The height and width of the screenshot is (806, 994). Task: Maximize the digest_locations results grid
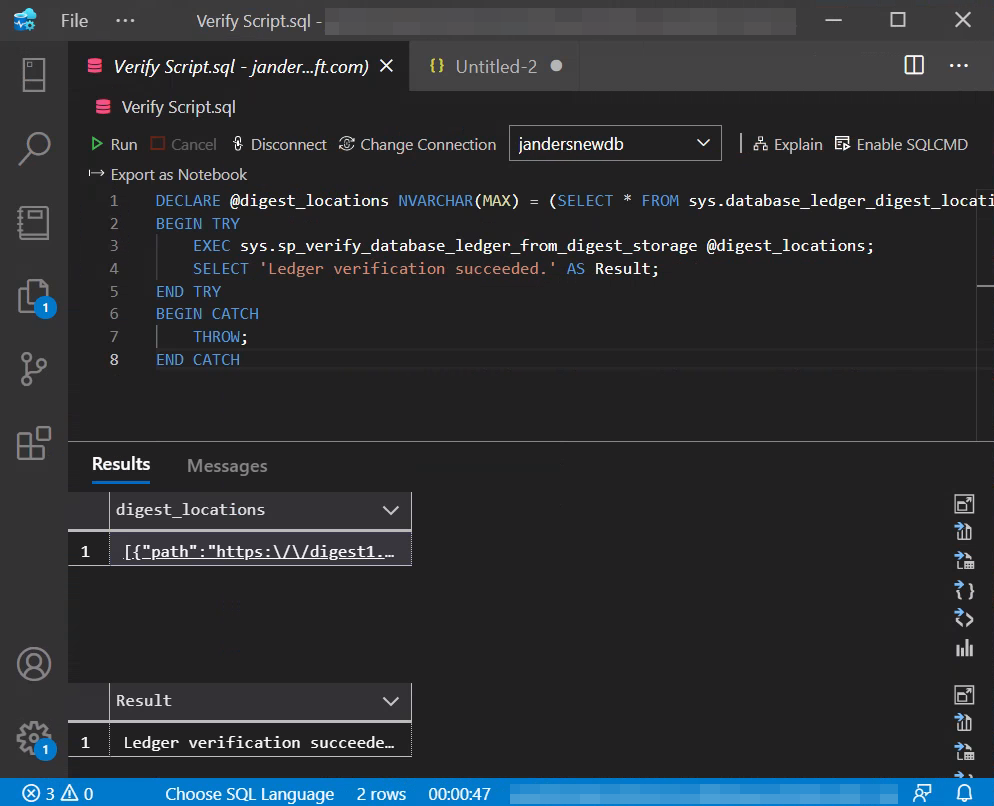click(963, 503)
